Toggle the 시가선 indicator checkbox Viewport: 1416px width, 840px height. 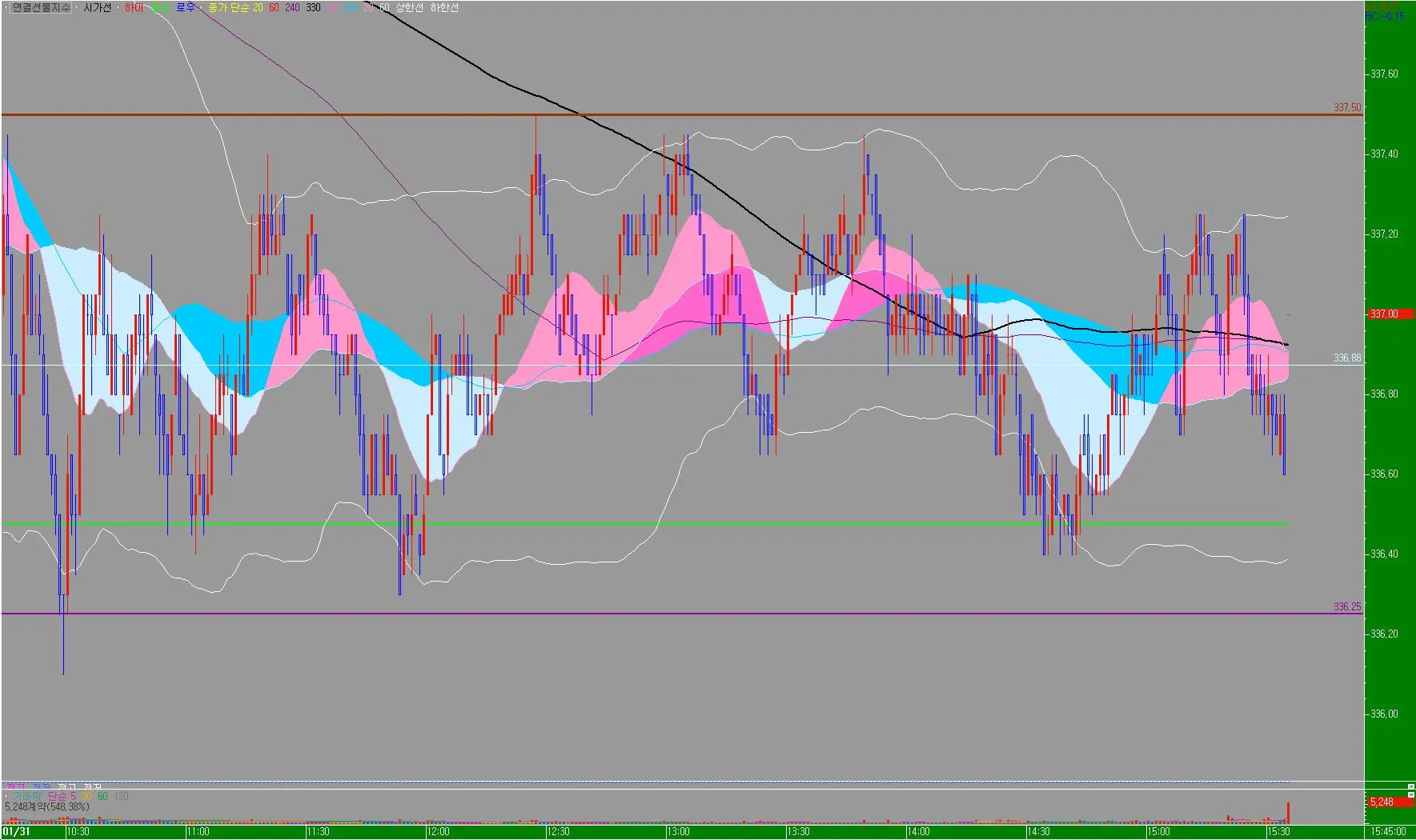pyautogui.click(x=76, y=7)
